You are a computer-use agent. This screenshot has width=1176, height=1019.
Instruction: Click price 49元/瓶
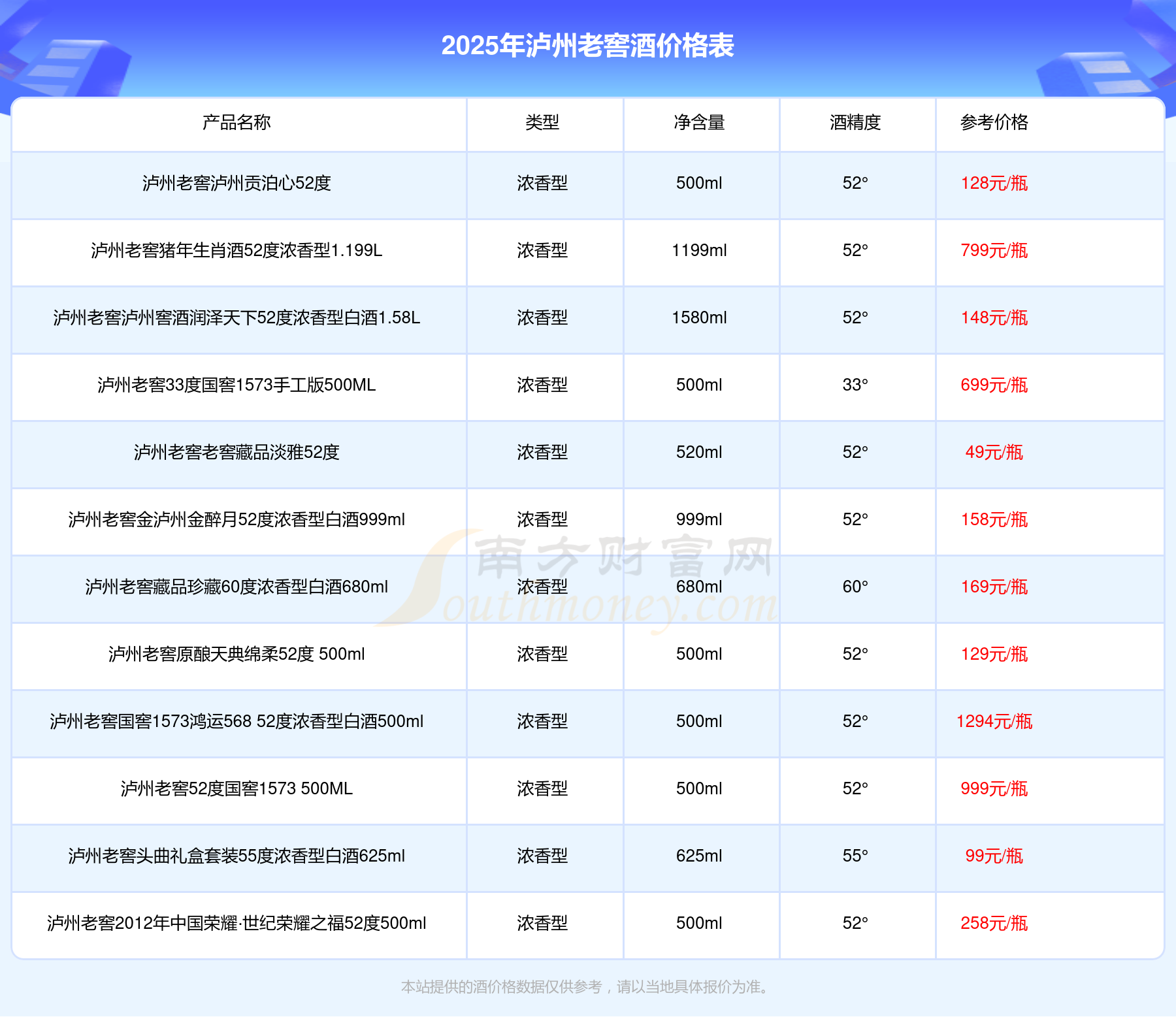pos(994,452)
